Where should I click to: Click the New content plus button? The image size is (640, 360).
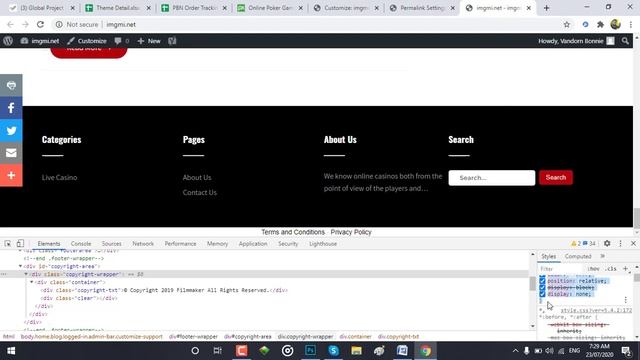[x=149, y=41]
